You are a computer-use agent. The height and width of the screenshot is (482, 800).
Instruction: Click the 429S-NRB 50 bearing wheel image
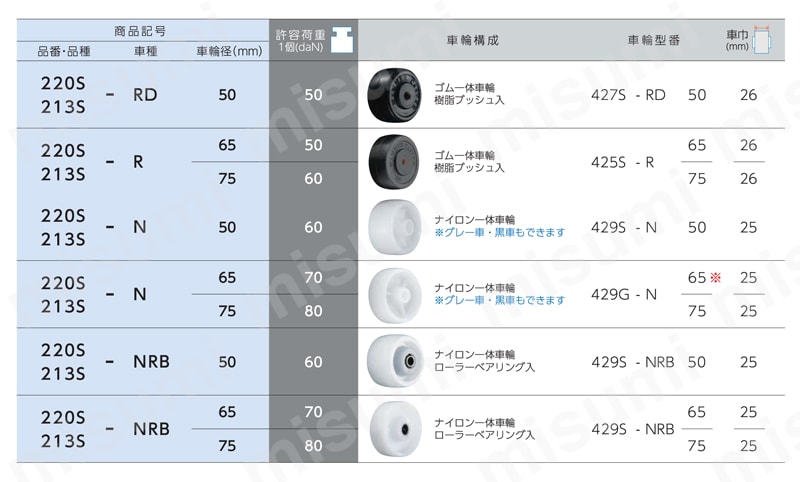point(395,361)
